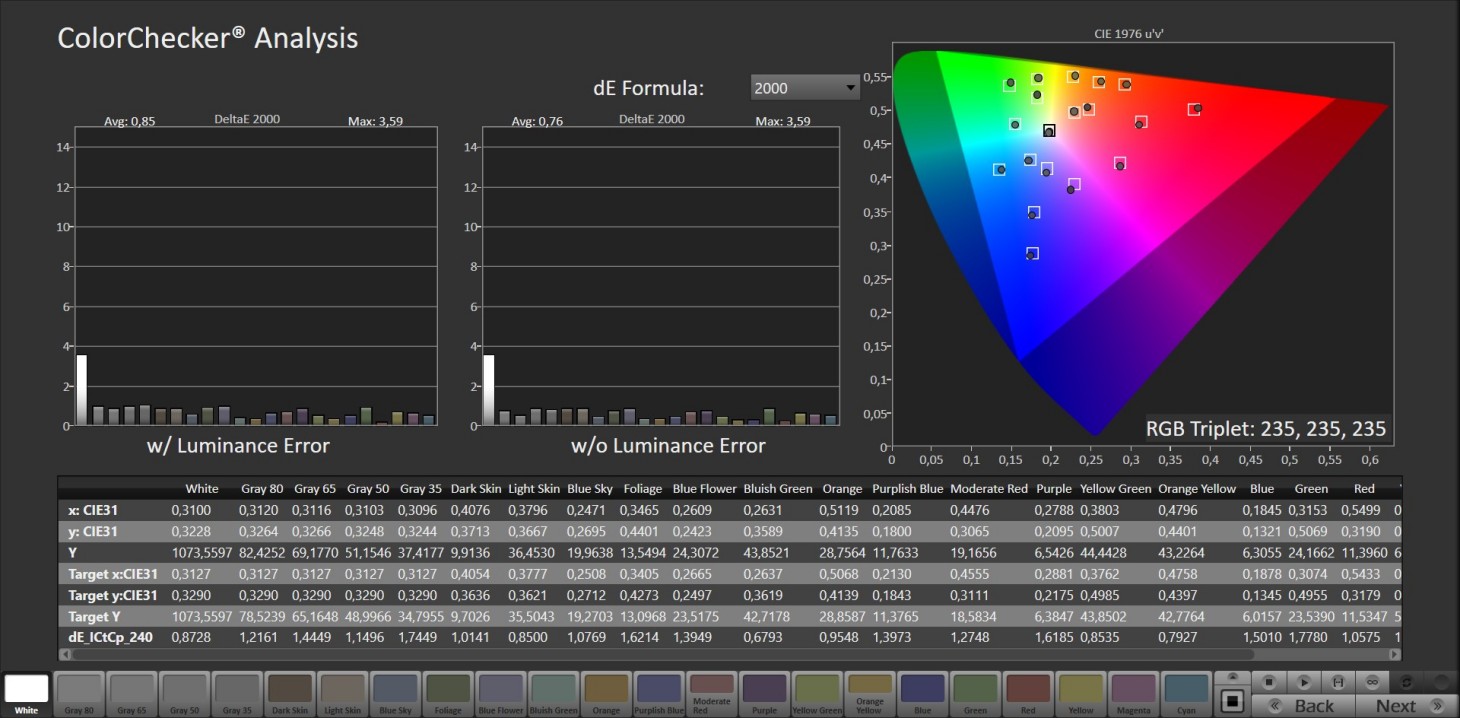The height and width of the screenshot is (718, 1460).
Task: Click the round disabled icon after the refresh icon
Action: point(1440,681)
